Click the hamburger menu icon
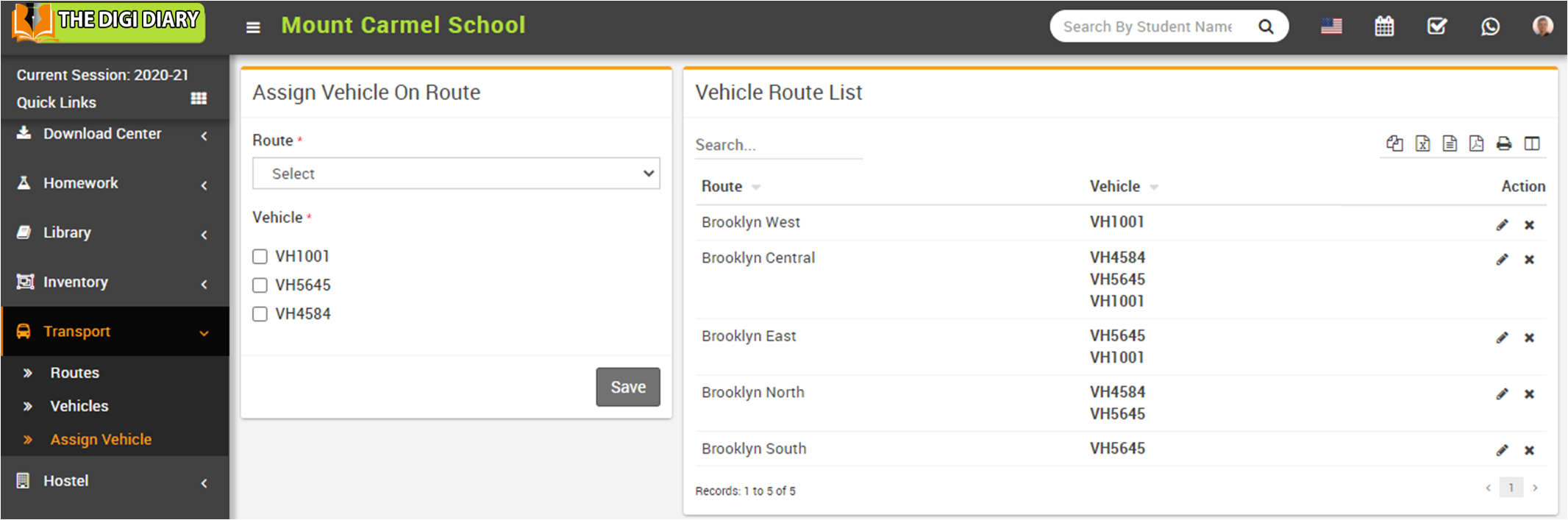Viewport: 1568px width, 520px height. pos(253,27)
